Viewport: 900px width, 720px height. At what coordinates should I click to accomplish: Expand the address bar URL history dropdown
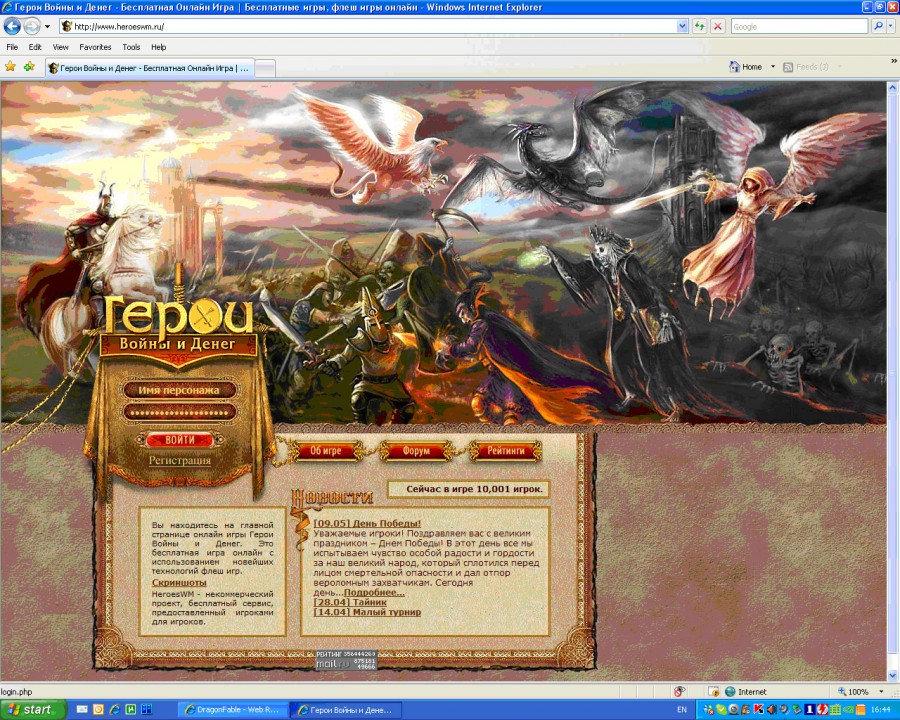(682, 26)
